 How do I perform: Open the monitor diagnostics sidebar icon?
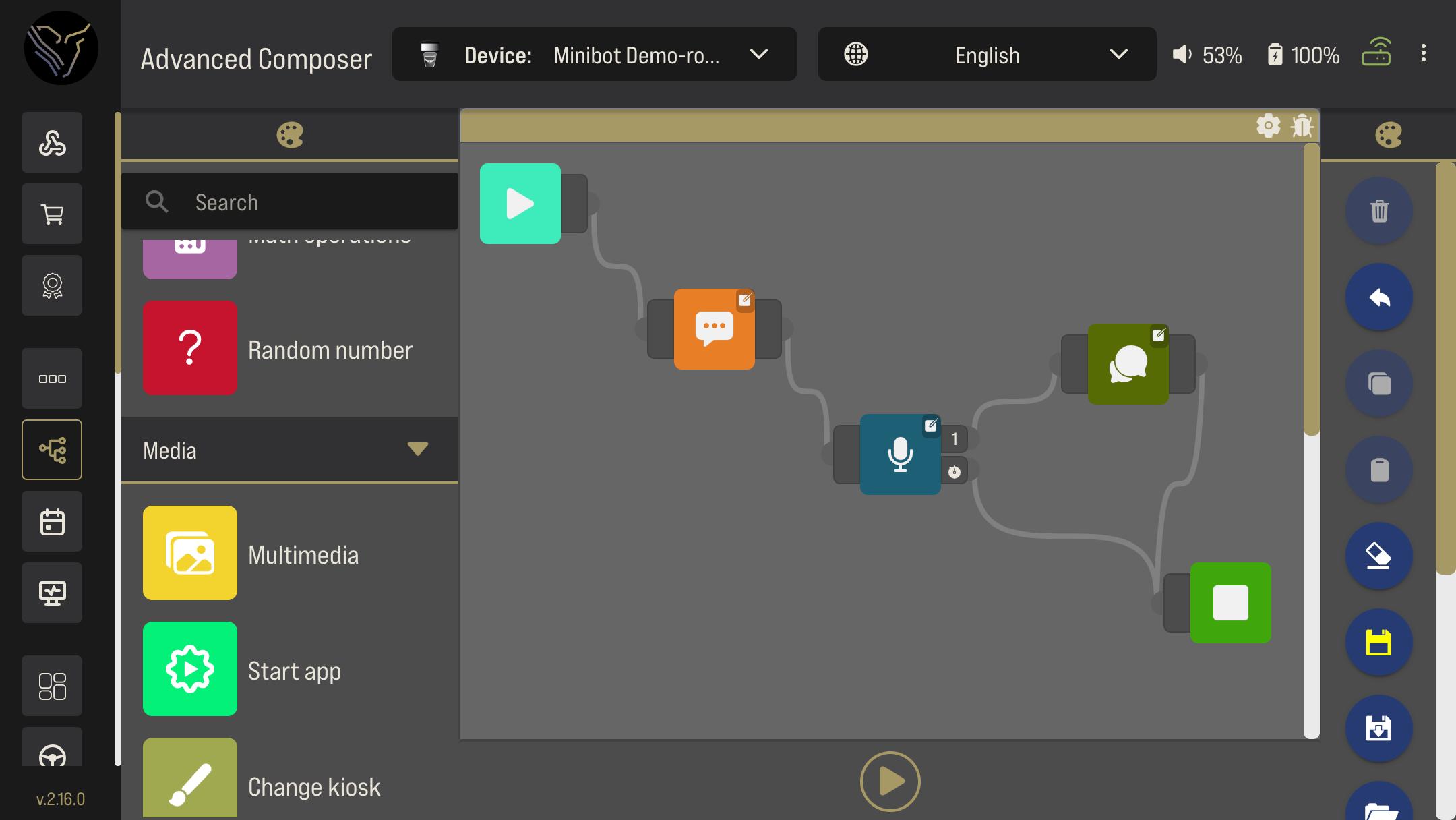(52, 593)
